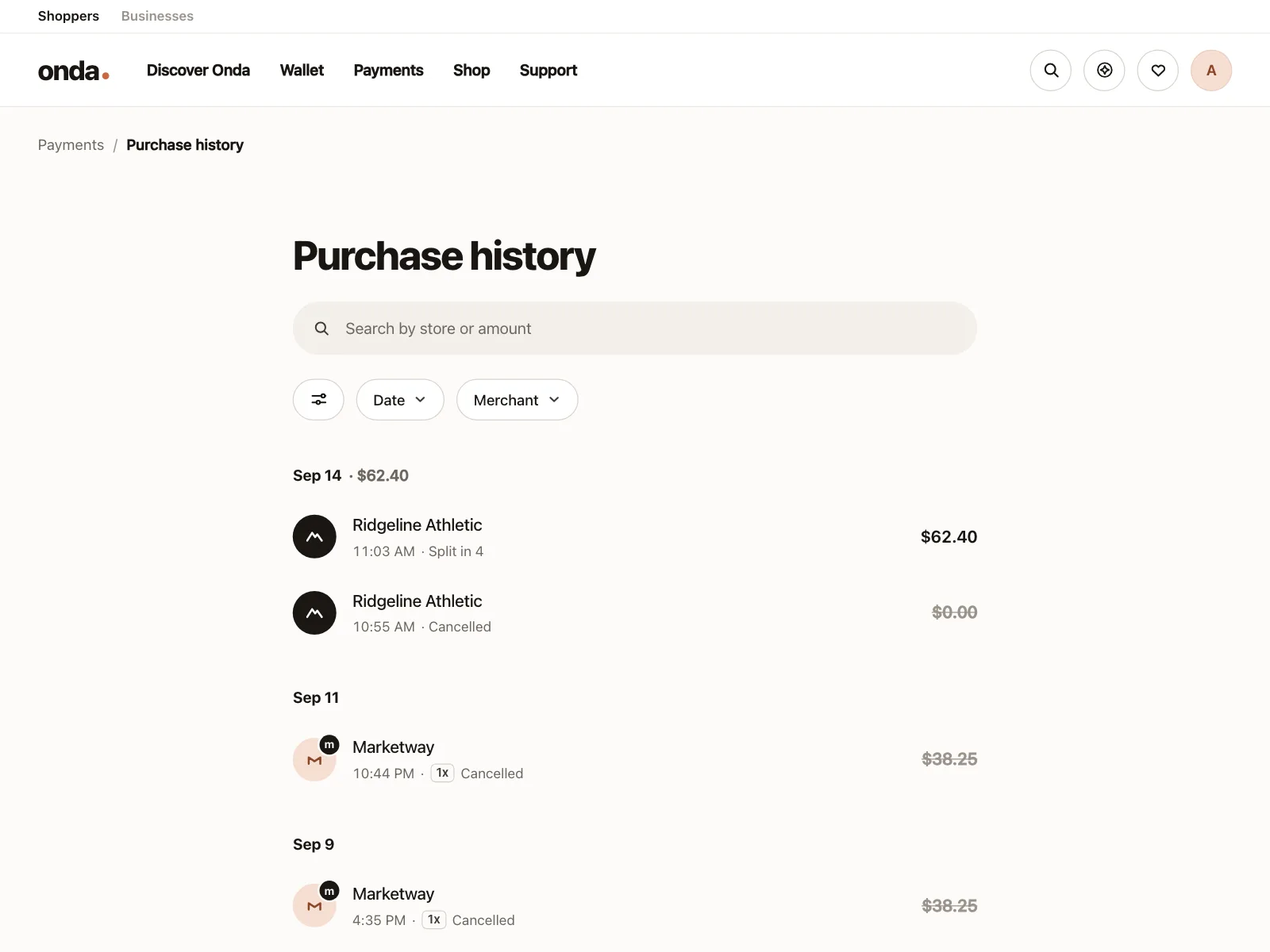Screen dimensions: 1270x952
Task: Open the filter sliders button
Action: pyautogui.click(x=318, y=400)
